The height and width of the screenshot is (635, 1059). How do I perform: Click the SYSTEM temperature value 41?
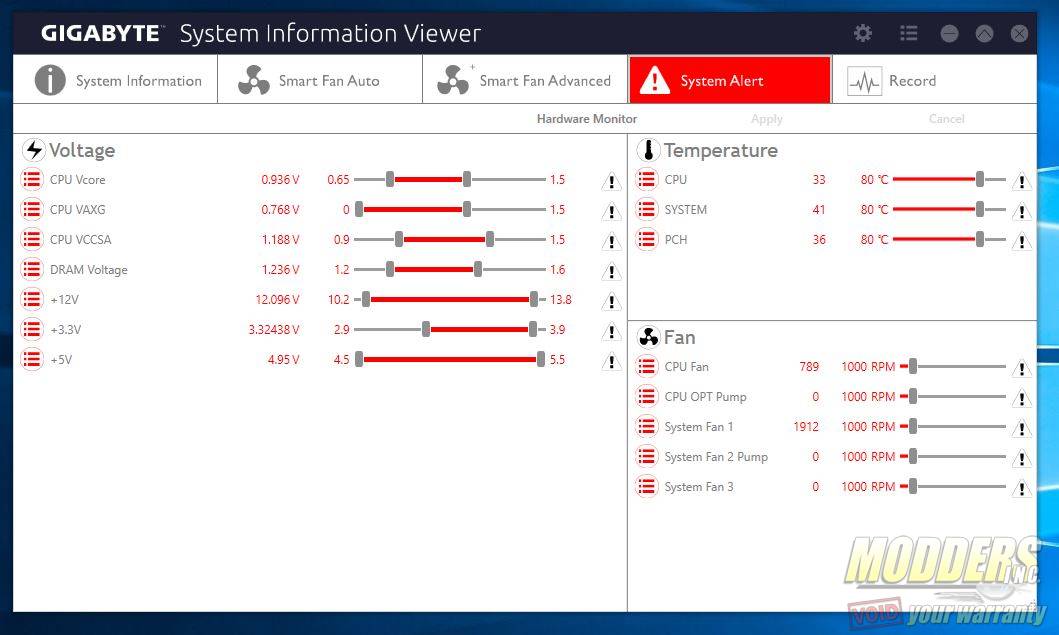pos(819,209)
